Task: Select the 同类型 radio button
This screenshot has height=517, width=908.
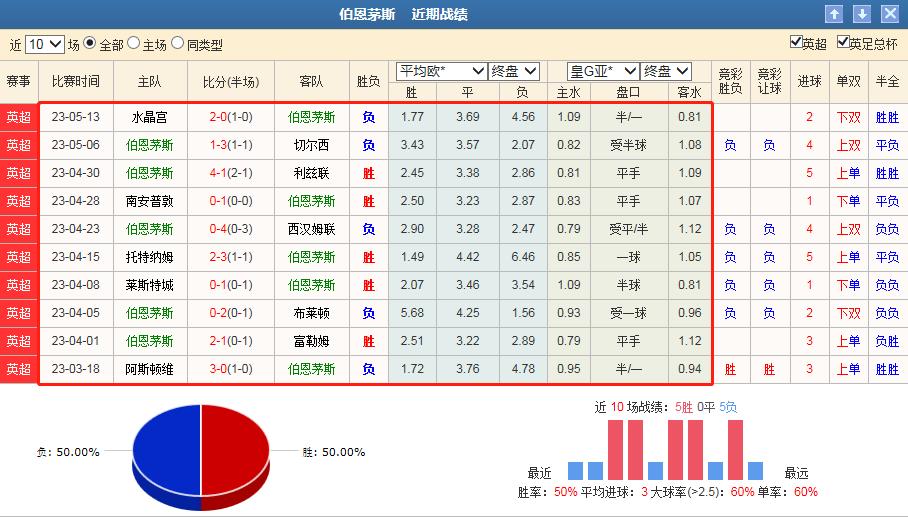Action: 178,43
